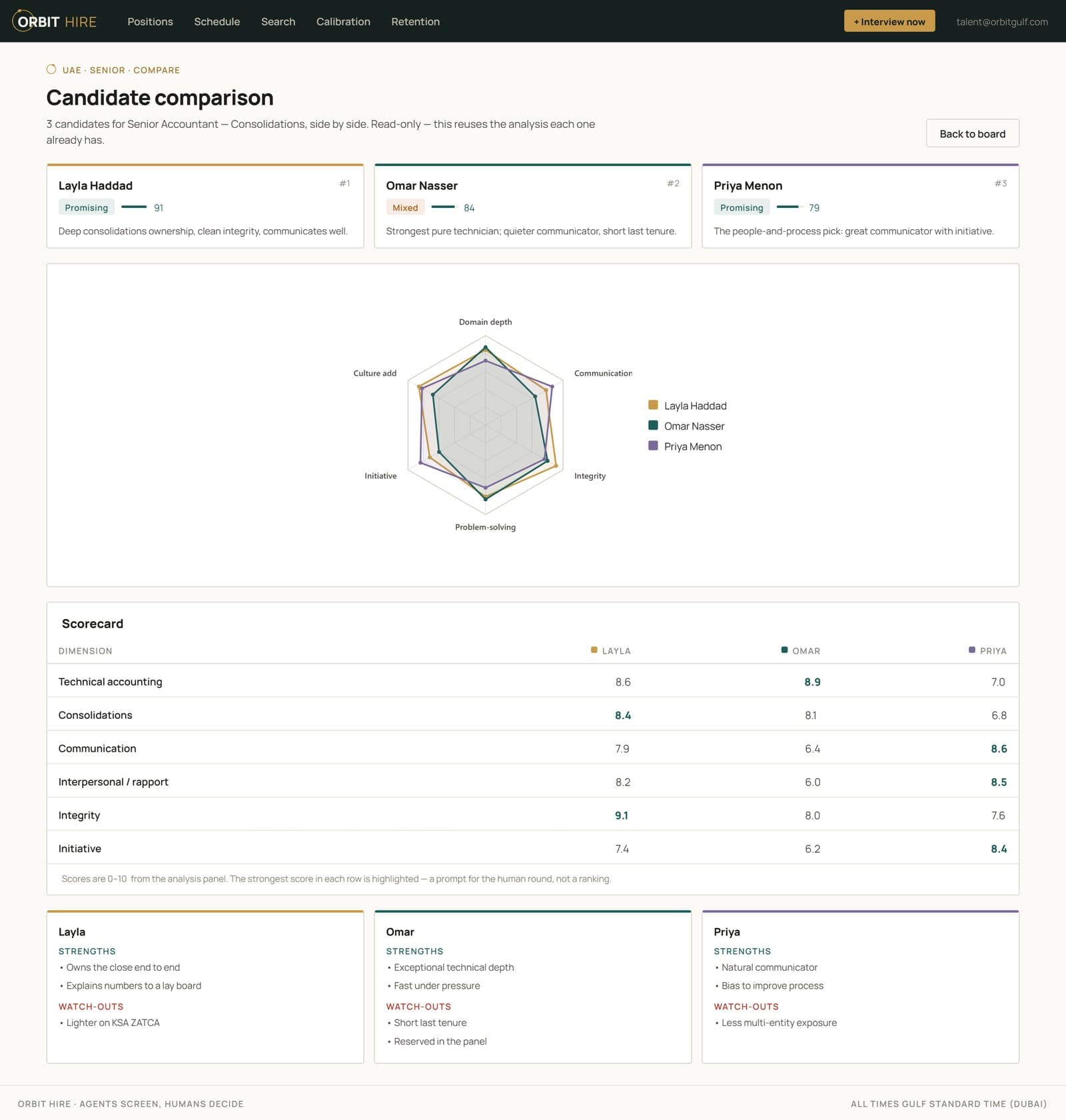This screenshot has height=1120, width=1066.
Task: Click Omar's score bar showing 84
Action: [443, 207]
